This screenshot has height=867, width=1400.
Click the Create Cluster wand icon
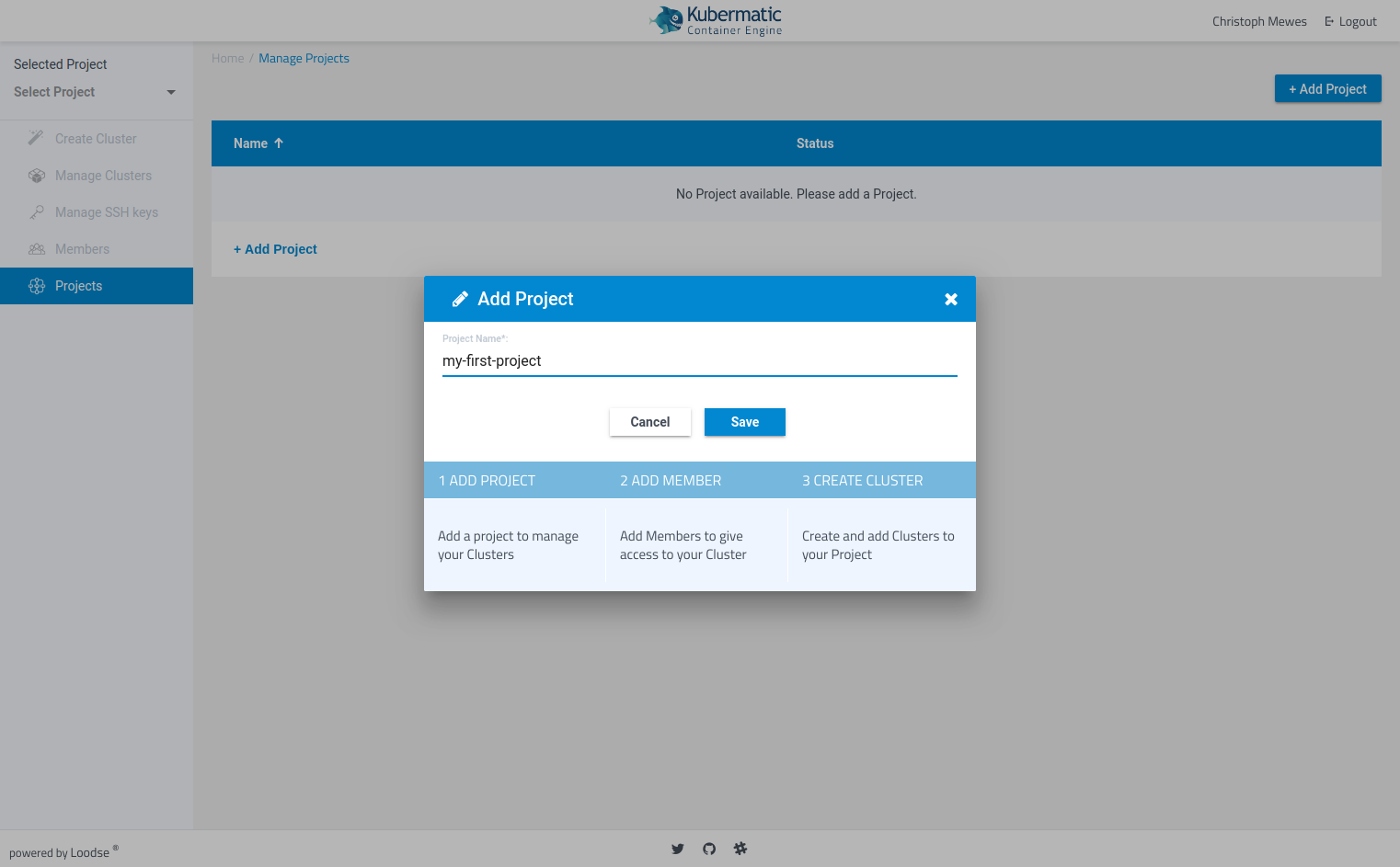coord(37,138)
